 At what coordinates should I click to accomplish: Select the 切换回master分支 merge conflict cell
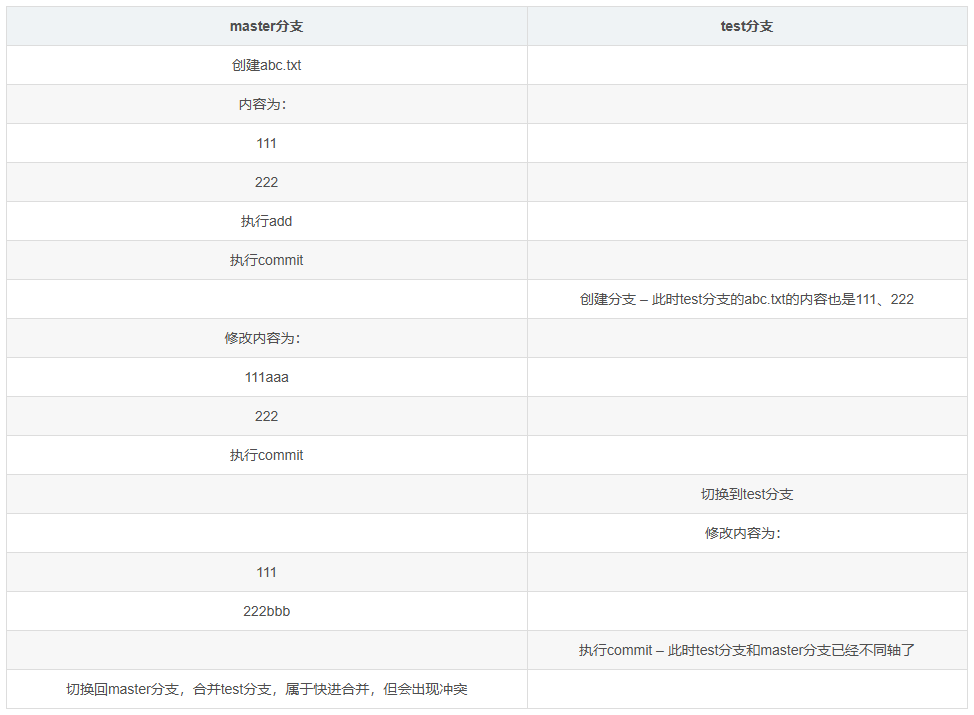coord(266,689)
